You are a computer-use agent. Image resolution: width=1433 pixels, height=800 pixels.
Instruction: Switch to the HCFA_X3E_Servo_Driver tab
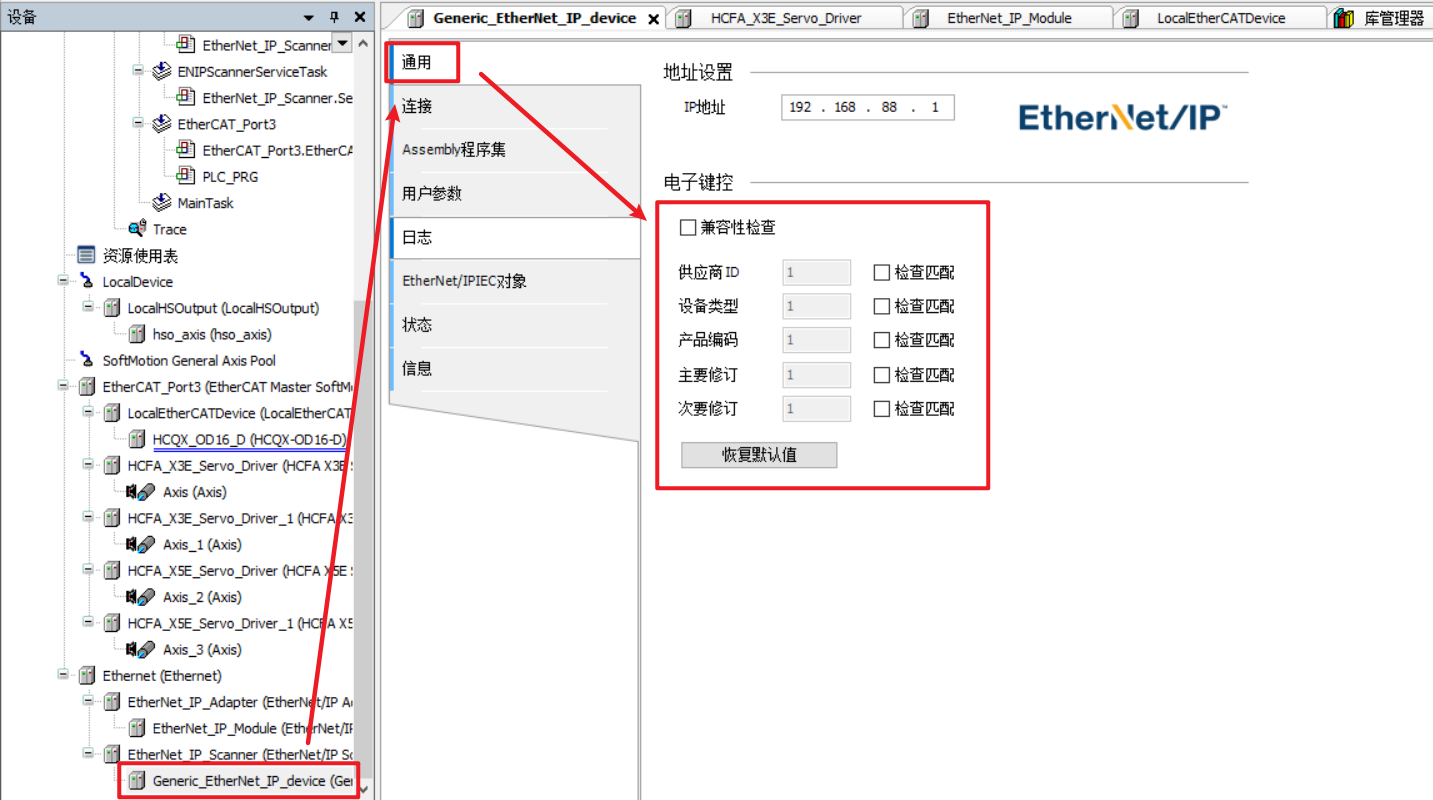point(785,18)
